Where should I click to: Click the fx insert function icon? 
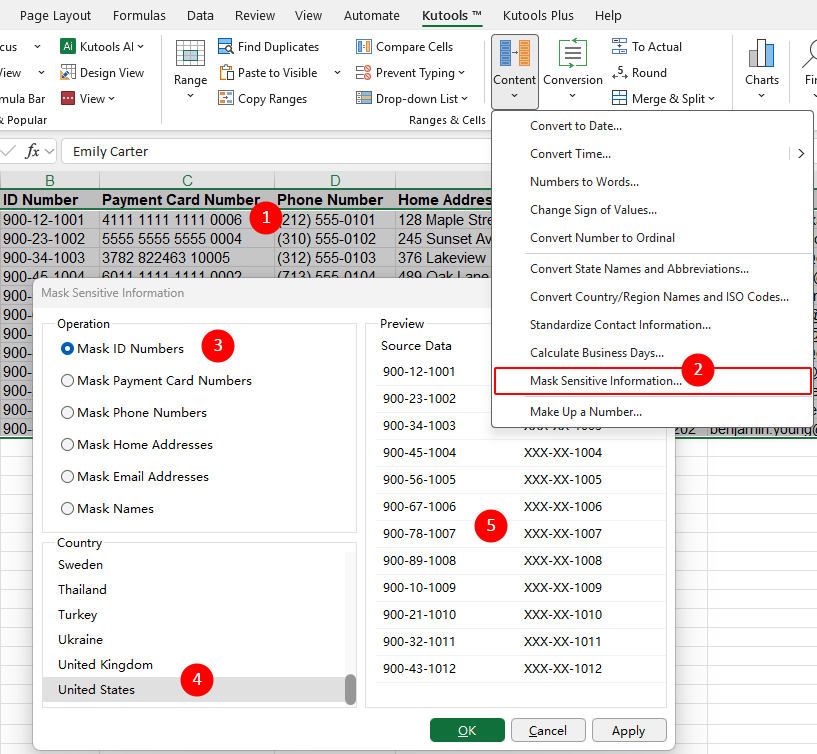coord(32,152)
